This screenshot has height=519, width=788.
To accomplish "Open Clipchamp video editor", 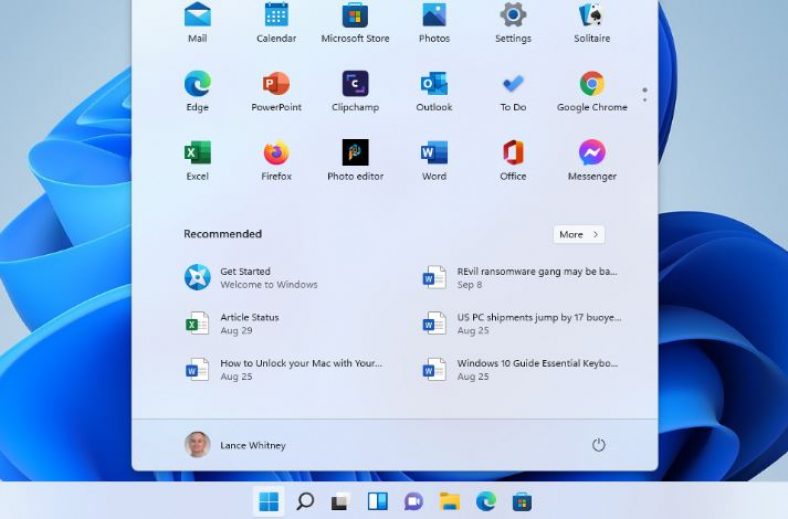I will (x=355, y=91).
